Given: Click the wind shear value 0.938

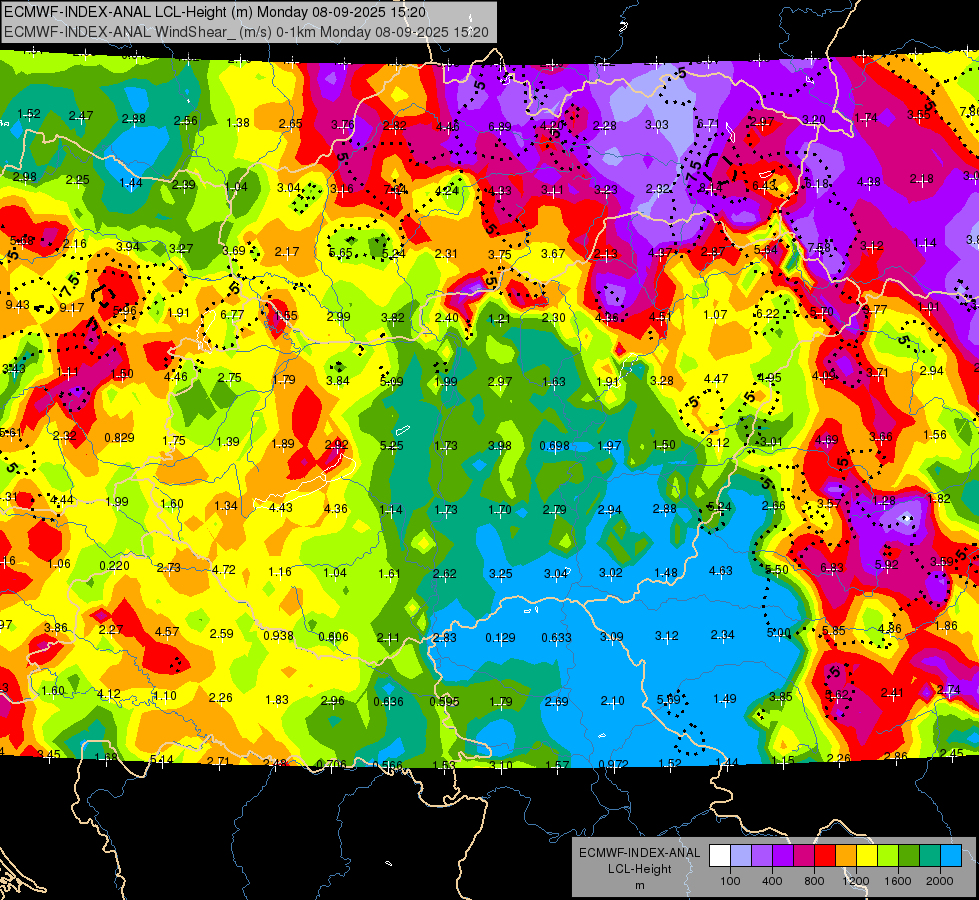Looking at the screenshot, I should pos(278,636).
